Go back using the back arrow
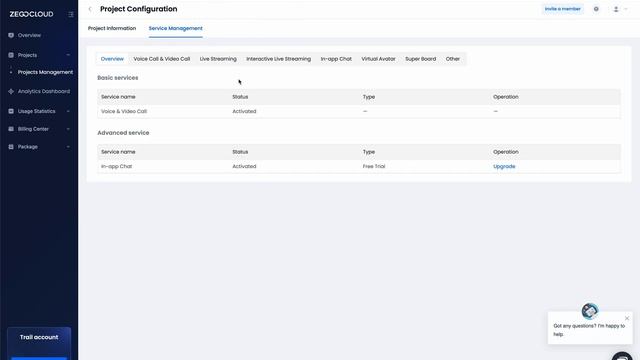The width and height of the screenshot is (640, 360). click(90, 9)
